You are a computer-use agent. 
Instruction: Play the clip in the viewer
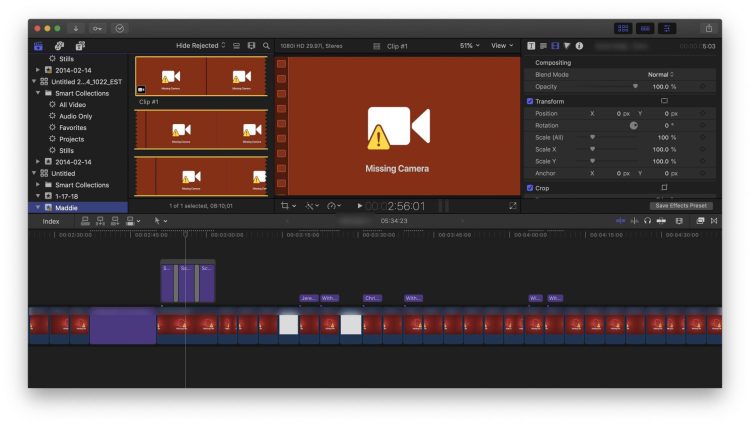359,206
